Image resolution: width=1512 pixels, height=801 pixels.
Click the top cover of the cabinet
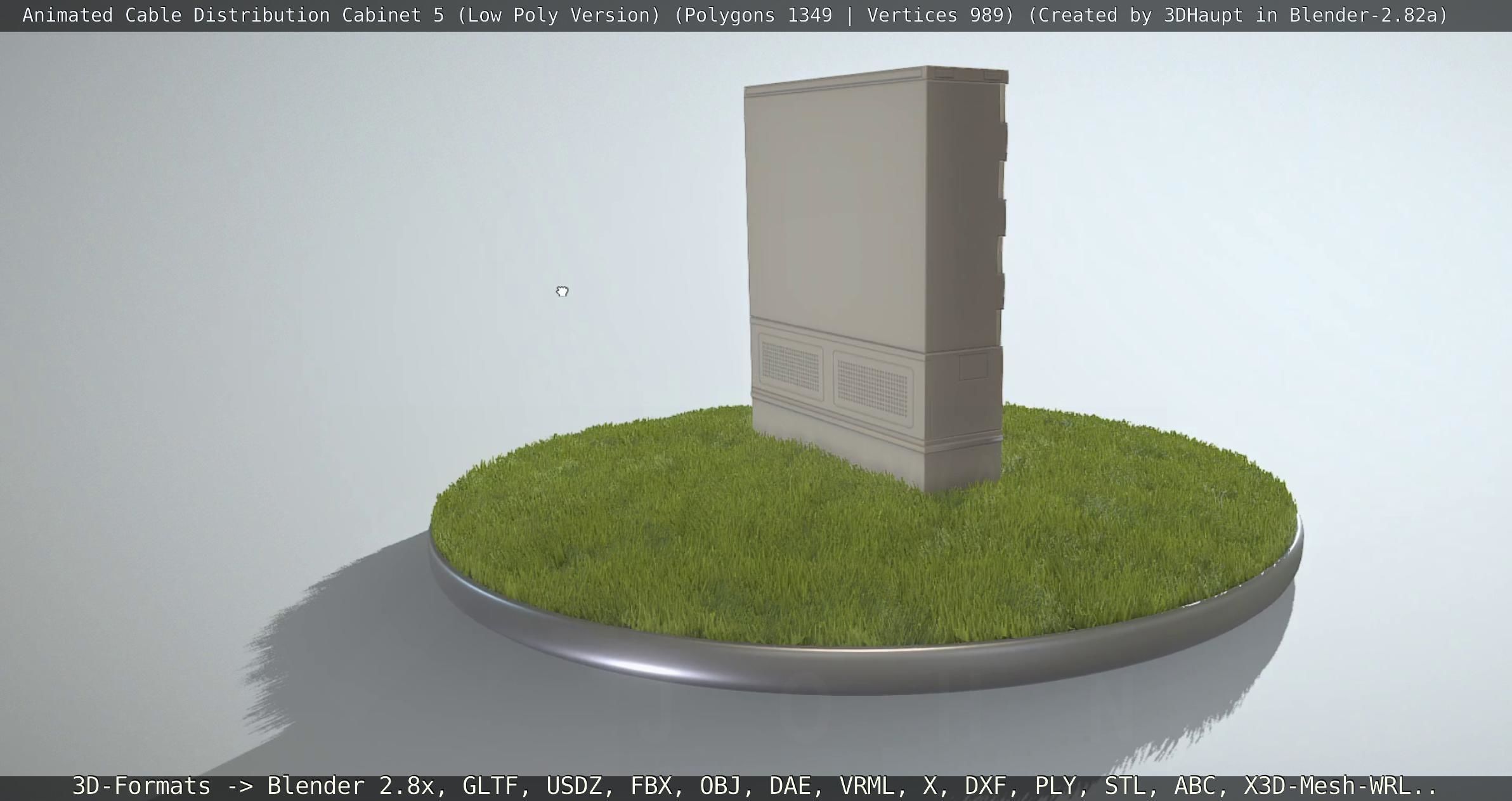click(877, 81)
